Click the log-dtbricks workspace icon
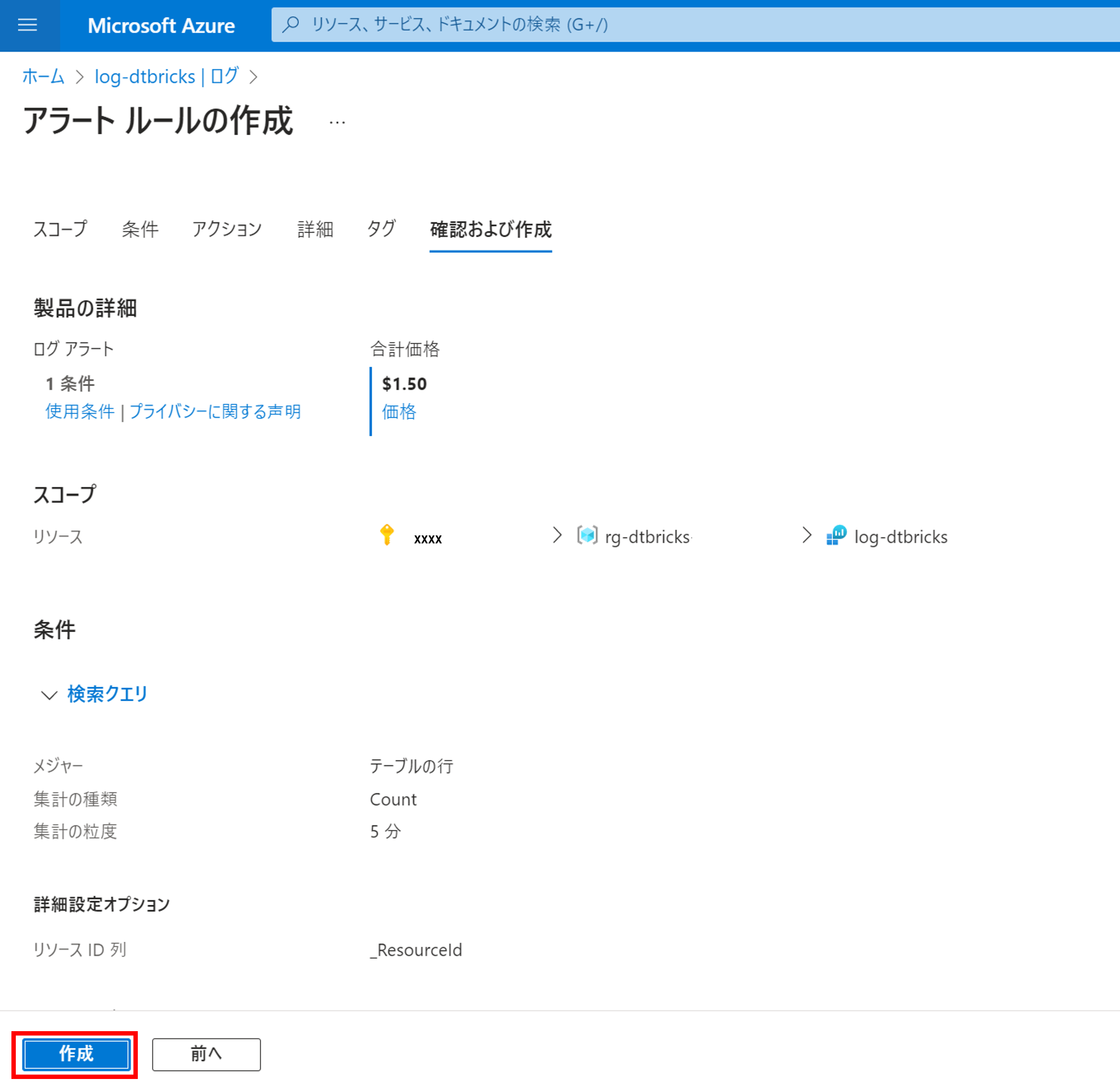 (x=836, y=536)
